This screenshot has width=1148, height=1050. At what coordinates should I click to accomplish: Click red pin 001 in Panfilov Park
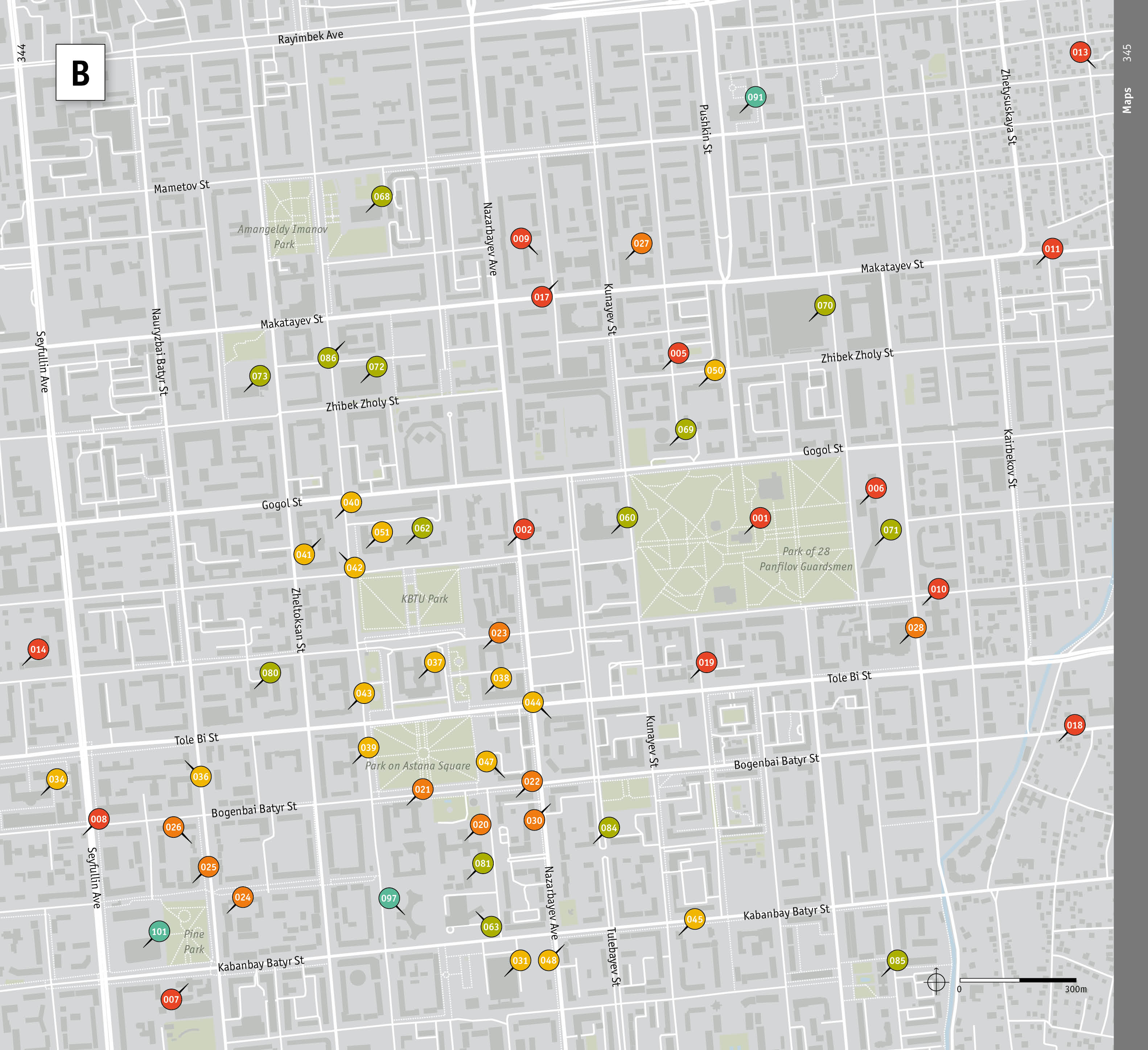[760, 518]
